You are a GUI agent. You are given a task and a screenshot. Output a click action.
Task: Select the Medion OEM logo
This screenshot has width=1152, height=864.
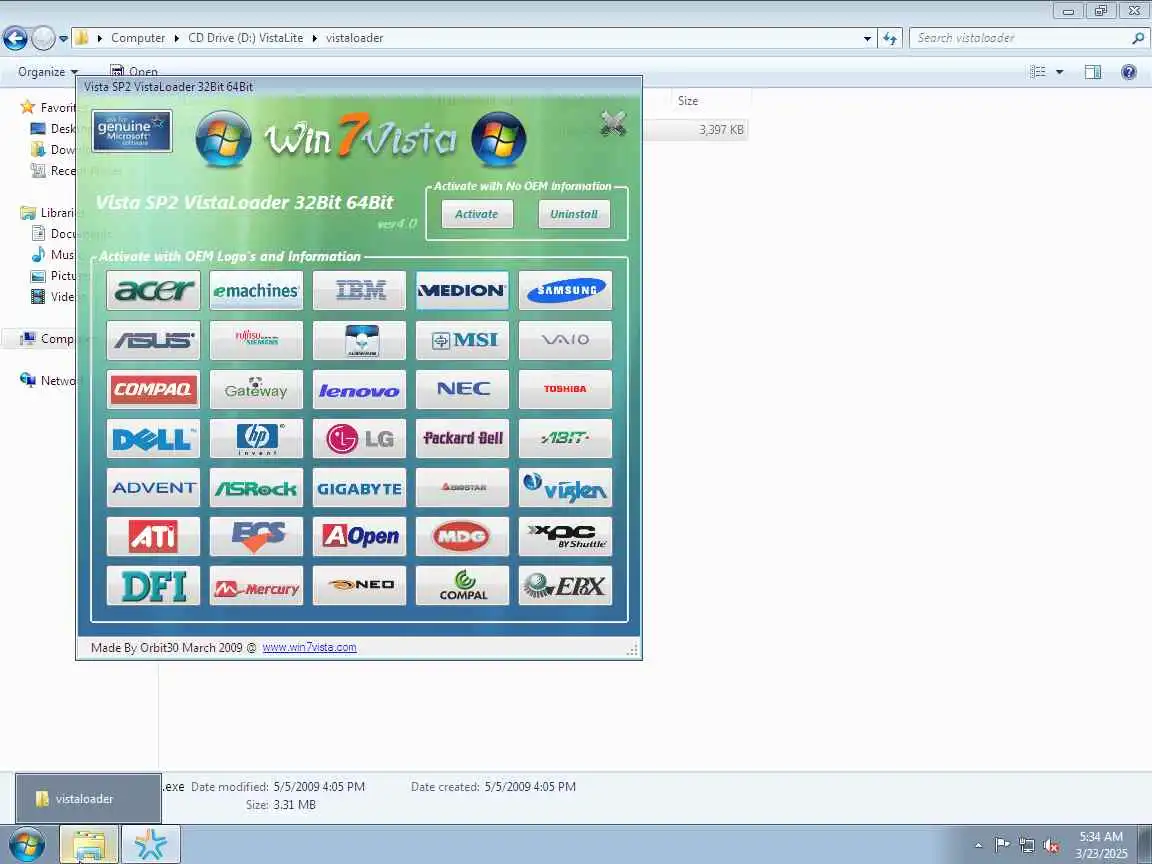point(462,290)
